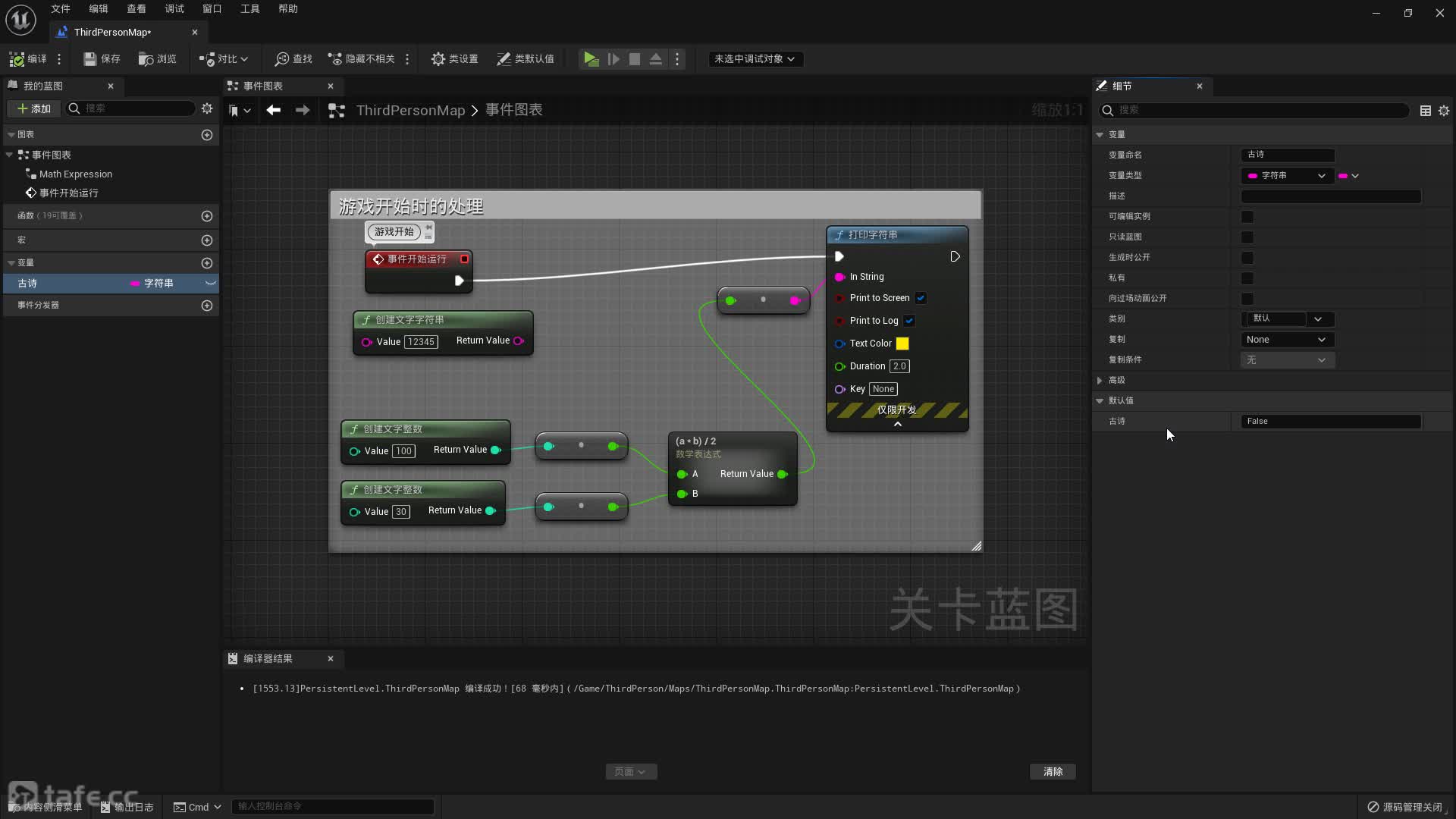This screenshot has height=819, width=1456.
Task: Open the Page dropdown in compiler results
Action: (631, 772)
